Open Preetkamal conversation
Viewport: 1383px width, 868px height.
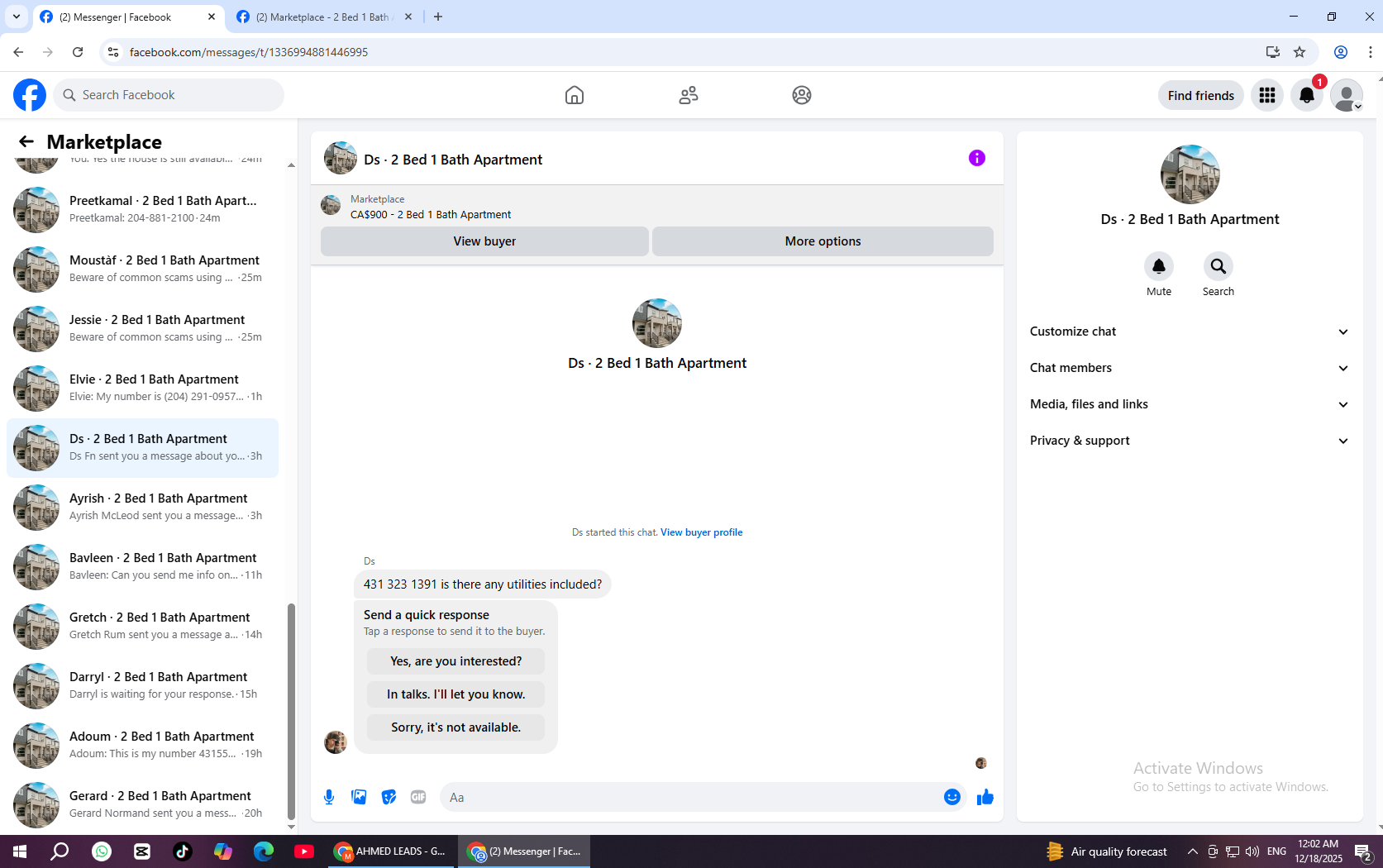143,209
